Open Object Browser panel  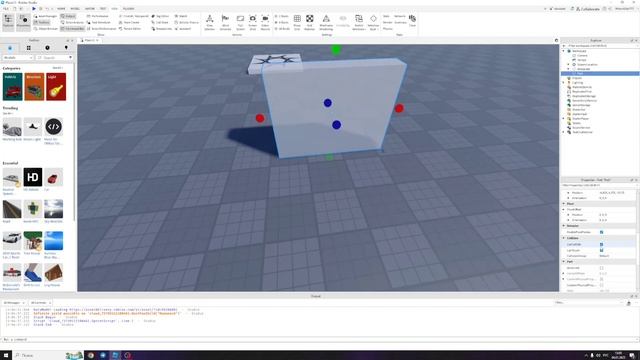pos(46,29)
